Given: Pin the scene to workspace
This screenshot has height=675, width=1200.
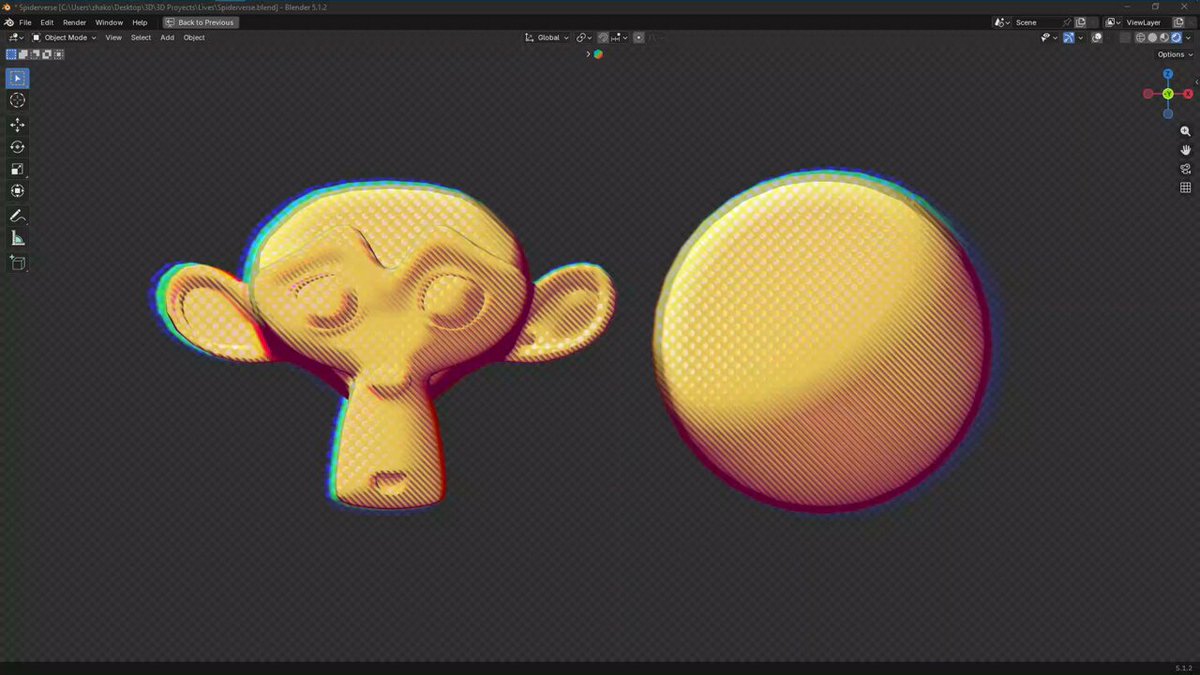Looking at the screenshot, I should pos(1066,22).
